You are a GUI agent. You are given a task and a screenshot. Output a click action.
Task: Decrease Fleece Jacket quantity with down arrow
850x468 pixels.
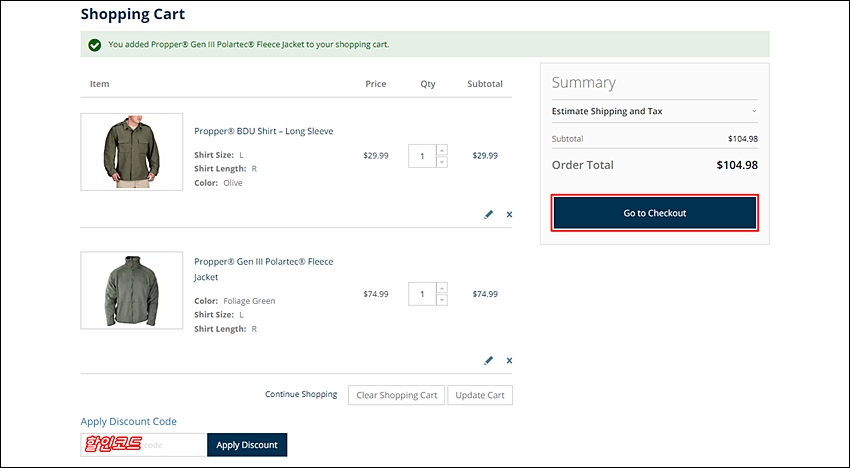click(x=442, y=300)
